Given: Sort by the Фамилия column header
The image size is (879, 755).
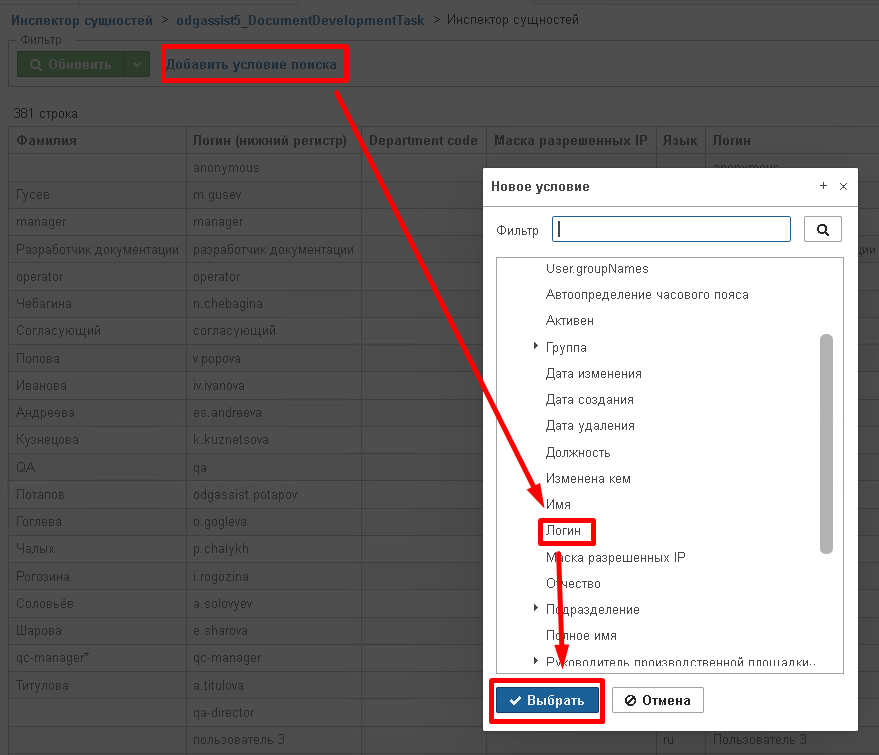Looking at the screenshot, I should pyautogui.click(x=97, y=140).
